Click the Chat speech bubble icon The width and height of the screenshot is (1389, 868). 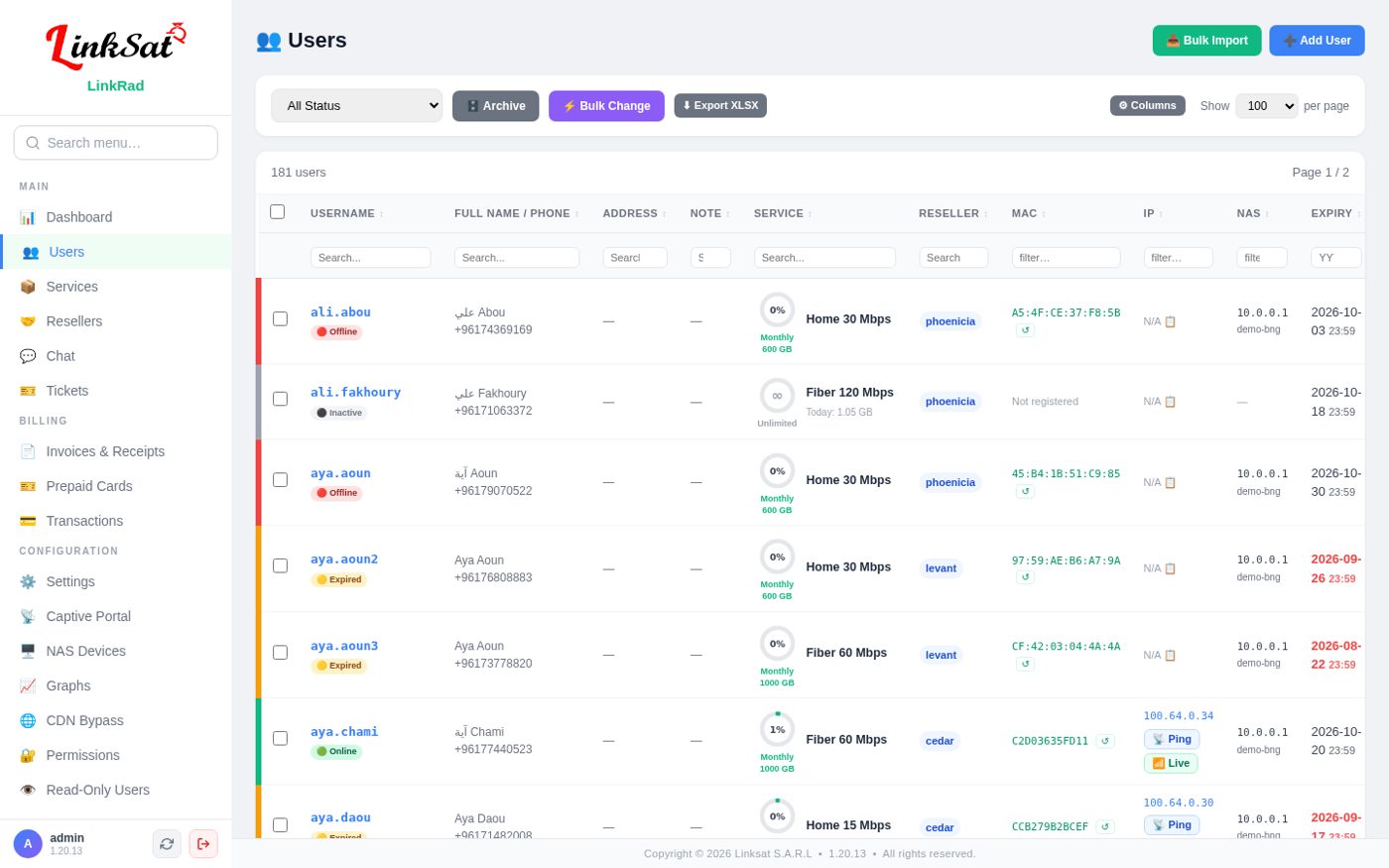coord(28,356)
